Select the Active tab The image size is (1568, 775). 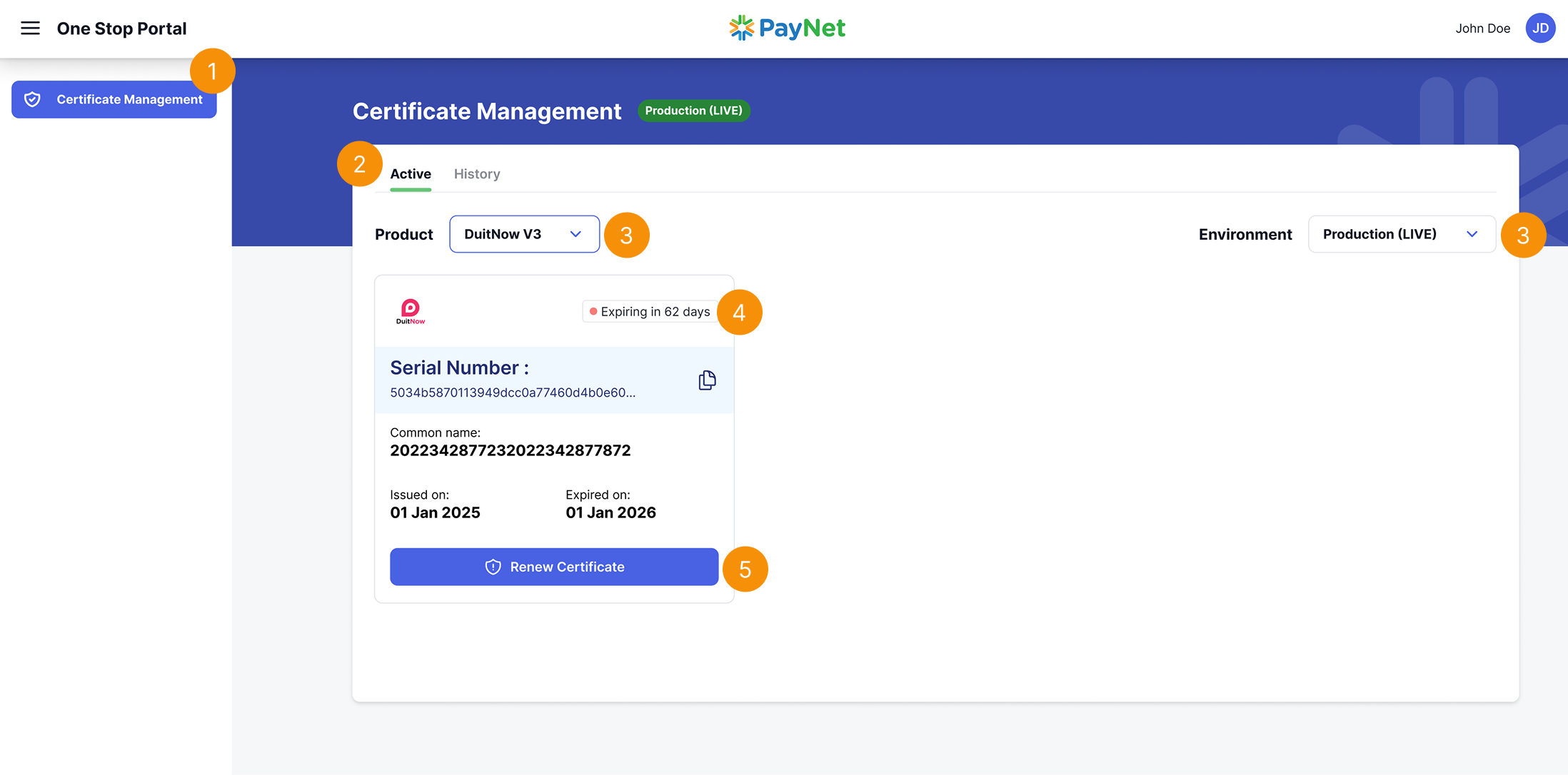point(410,173)
